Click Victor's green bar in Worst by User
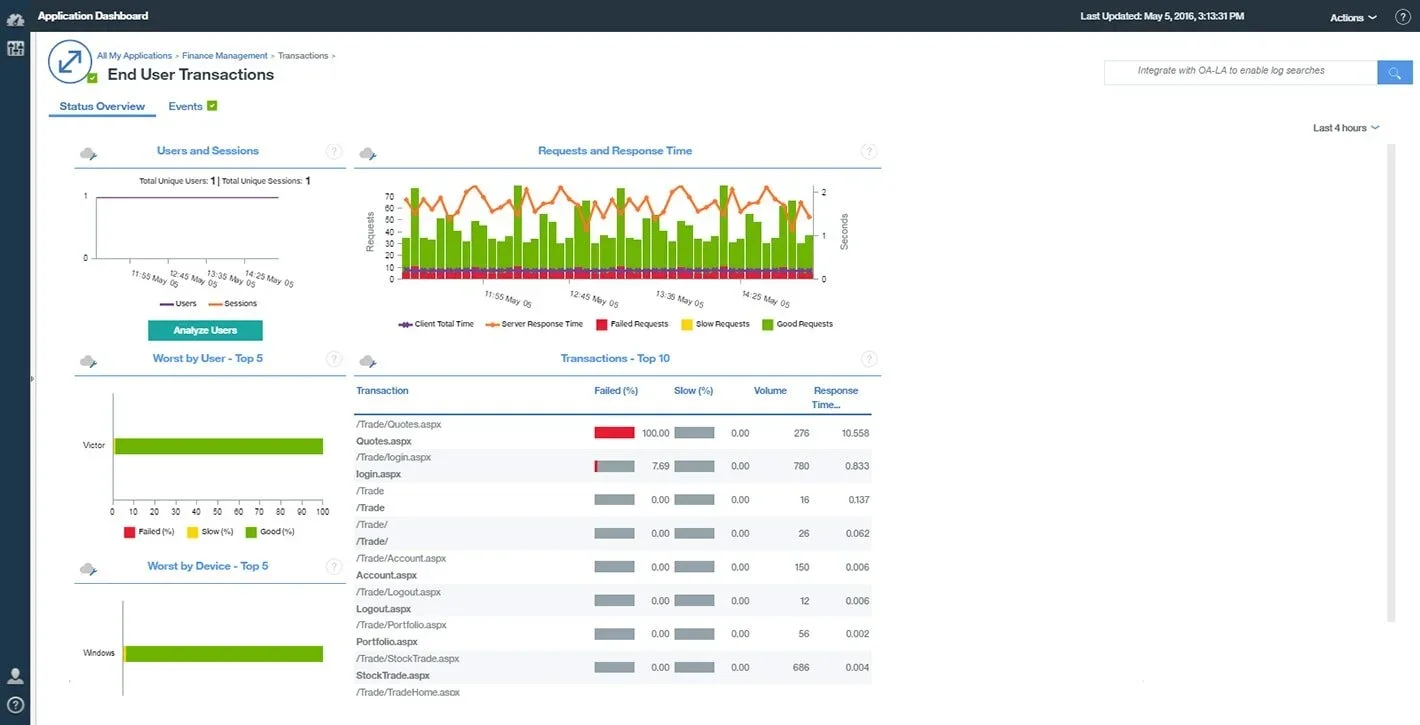This screenshot has height=725, width=1420. (x=218, y=446)
